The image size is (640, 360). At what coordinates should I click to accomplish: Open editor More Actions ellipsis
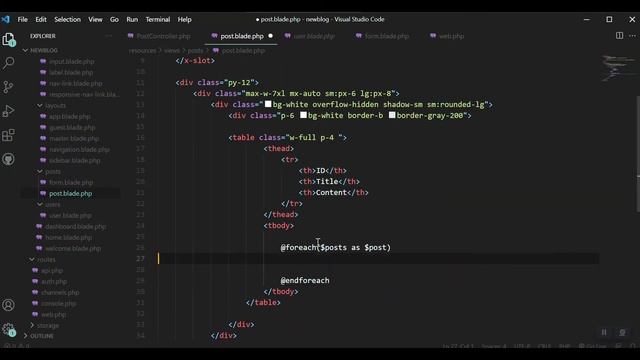click(x=632, y=36)
